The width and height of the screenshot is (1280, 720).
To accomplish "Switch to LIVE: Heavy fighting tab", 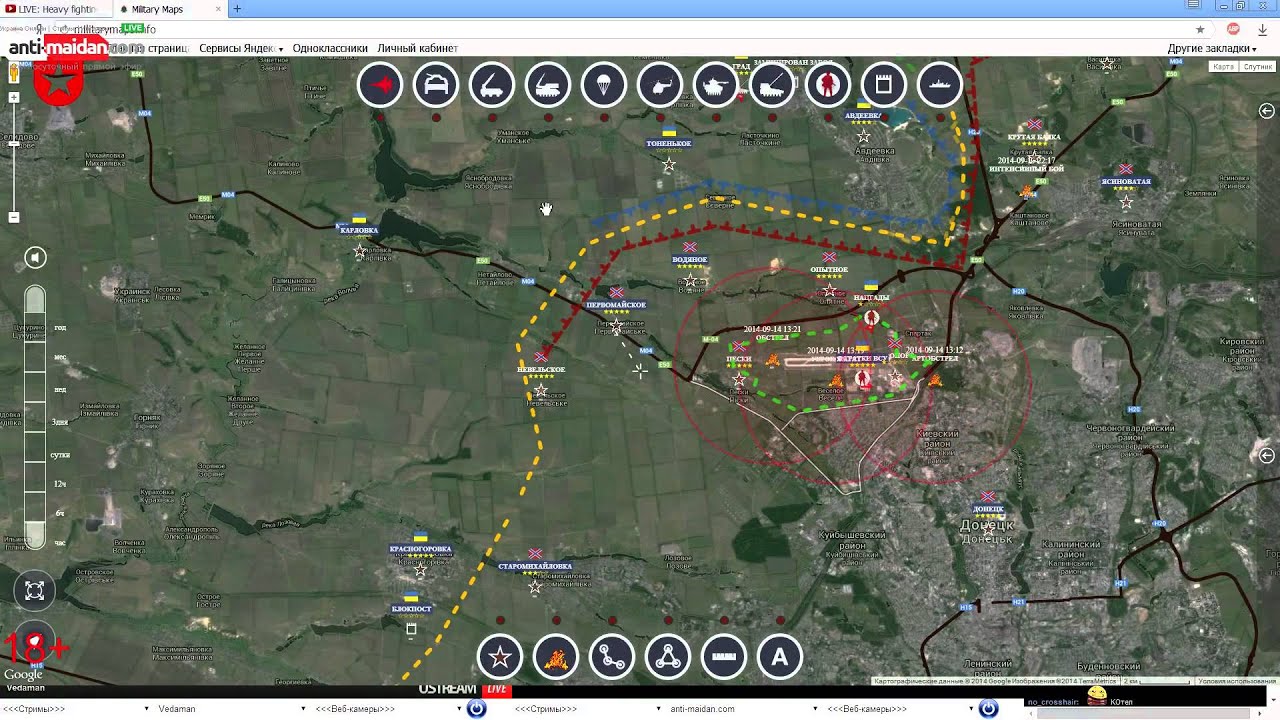I will pos(55,9).
